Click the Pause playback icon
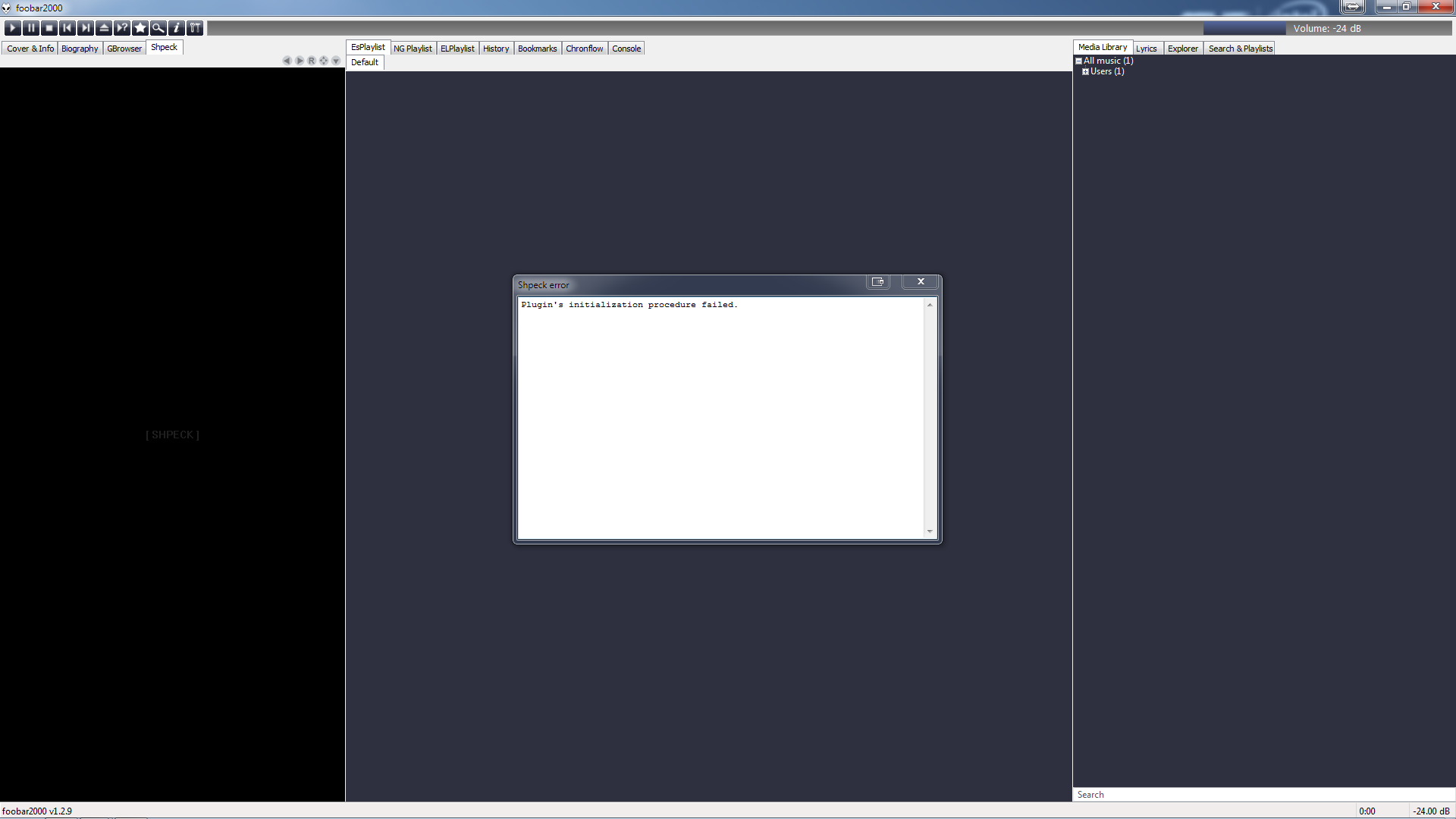Screen dimensions: 1456x819 click(x=31, y=28)
